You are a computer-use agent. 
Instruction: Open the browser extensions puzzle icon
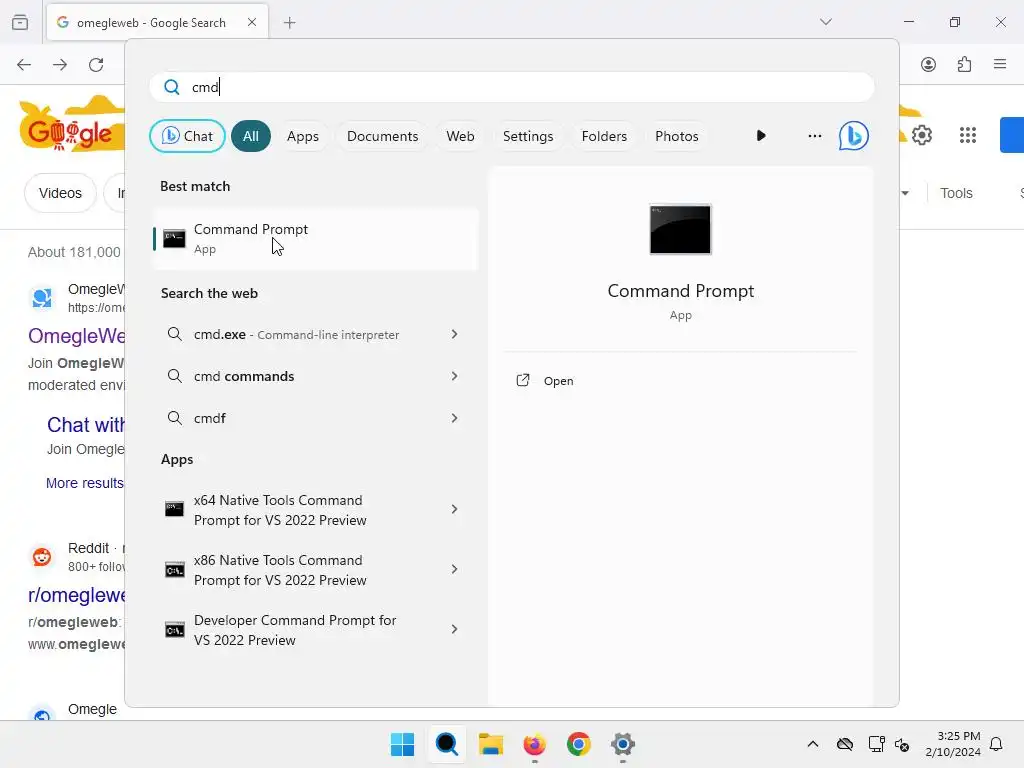(965, 65)
